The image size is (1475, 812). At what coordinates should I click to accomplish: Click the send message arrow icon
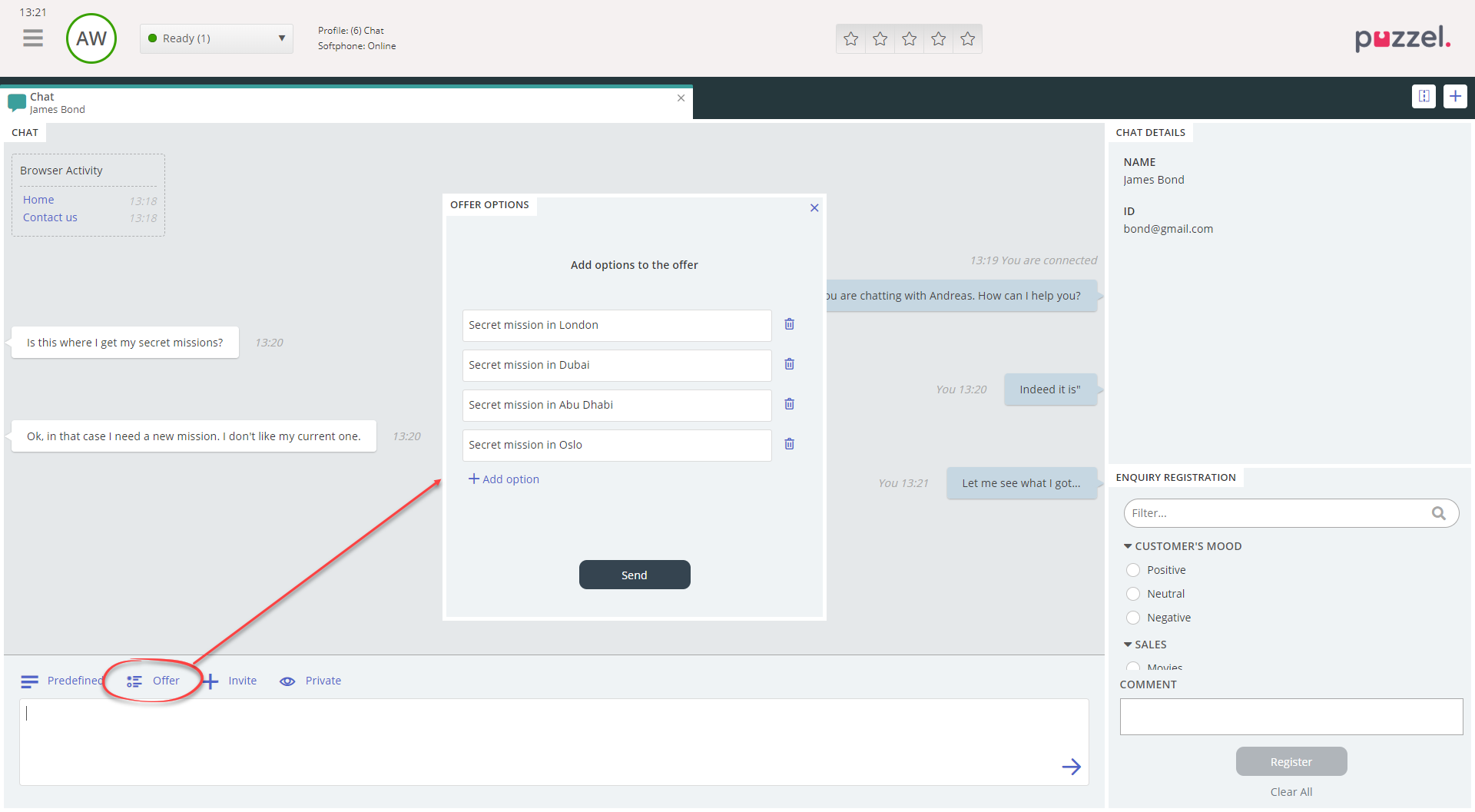pyautogui.click(x=1071, y=767)
